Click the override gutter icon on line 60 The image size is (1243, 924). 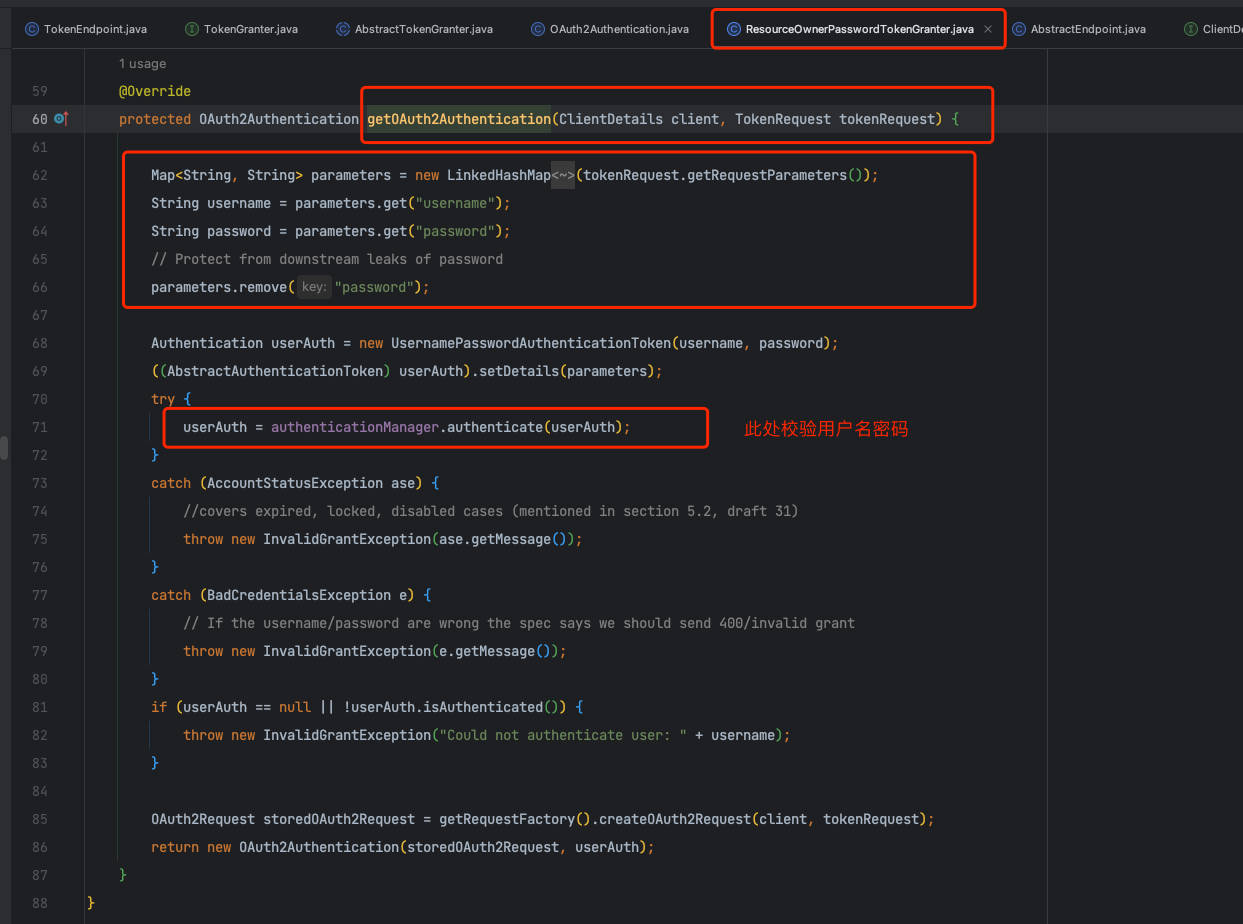(61, 119)
